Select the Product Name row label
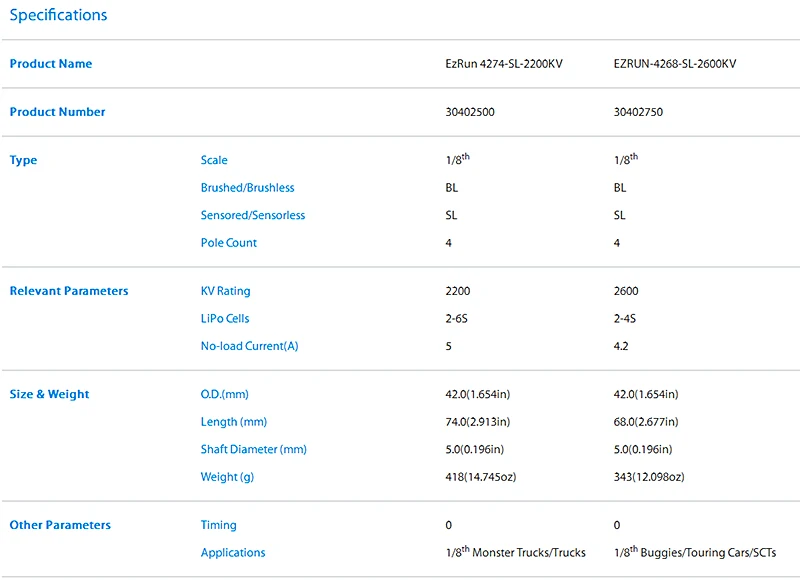This screenshot has width=800, height=580. pyautogui.click(x=51, y=64)
